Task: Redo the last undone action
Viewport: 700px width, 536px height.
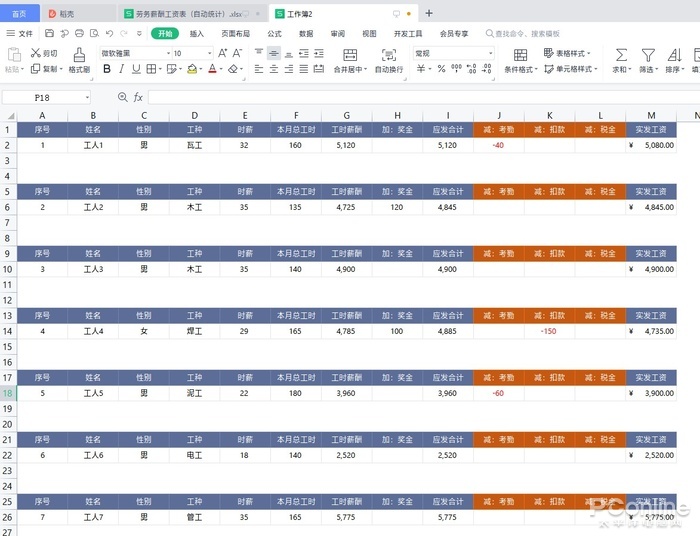Action: click(x=124, y=33)
